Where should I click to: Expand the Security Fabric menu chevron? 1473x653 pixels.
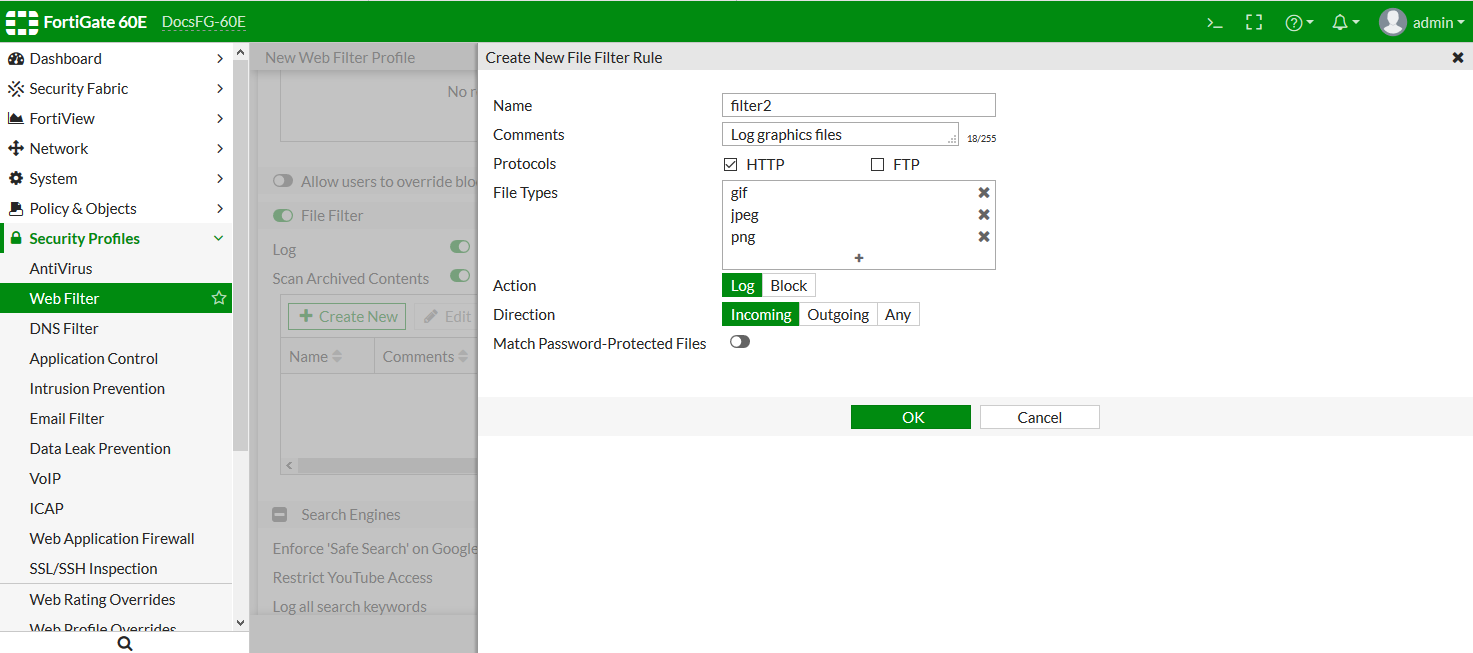(x=220, y=89)
